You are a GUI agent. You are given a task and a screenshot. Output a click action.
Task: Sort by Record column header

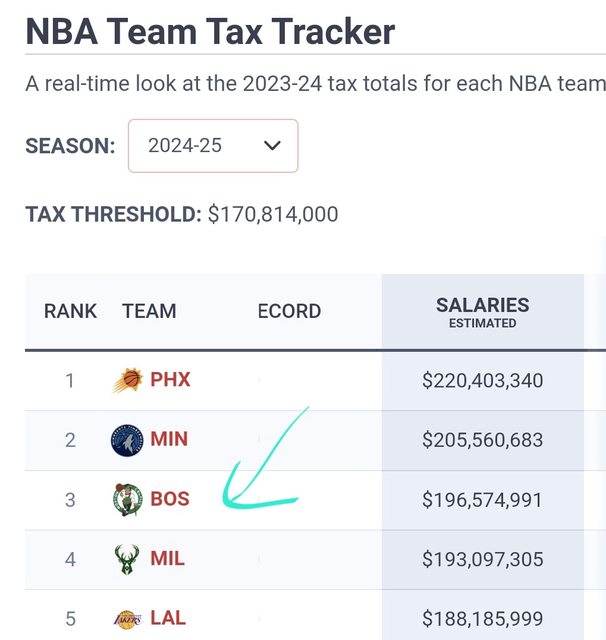pos(289,311)
